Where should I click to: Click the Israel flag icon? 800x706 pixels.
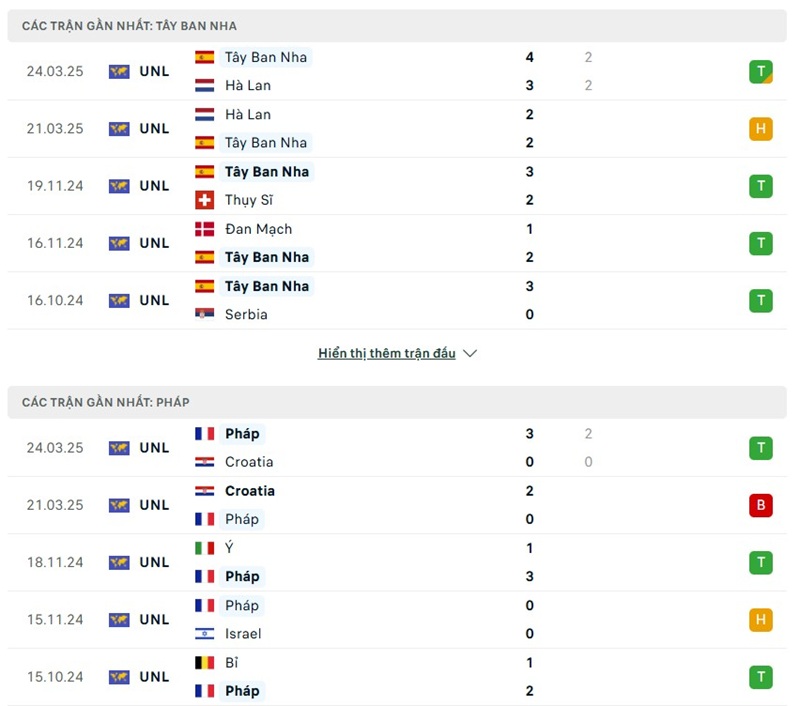205,633
